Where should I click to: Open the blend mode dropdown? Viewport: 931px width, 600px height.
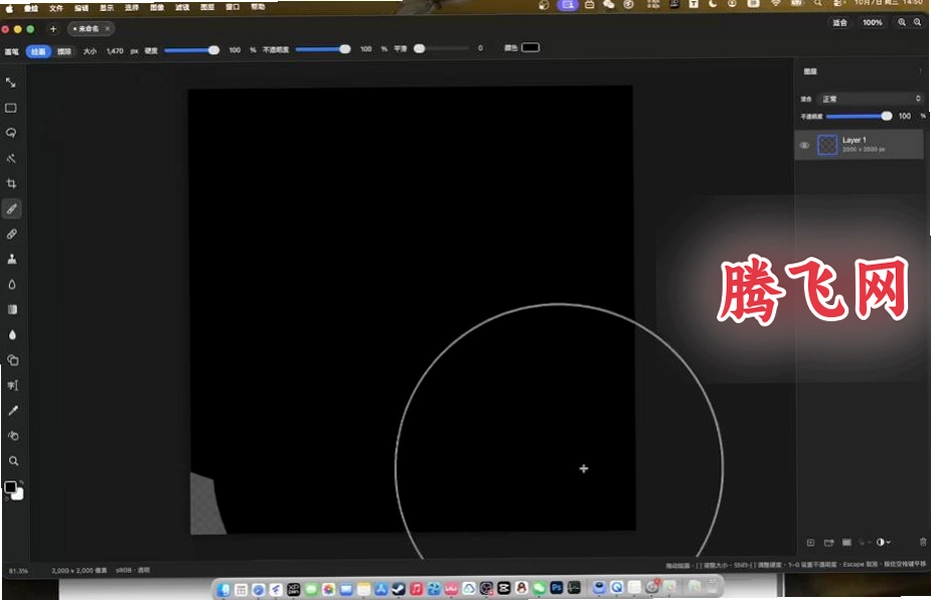tap(869, 99)
